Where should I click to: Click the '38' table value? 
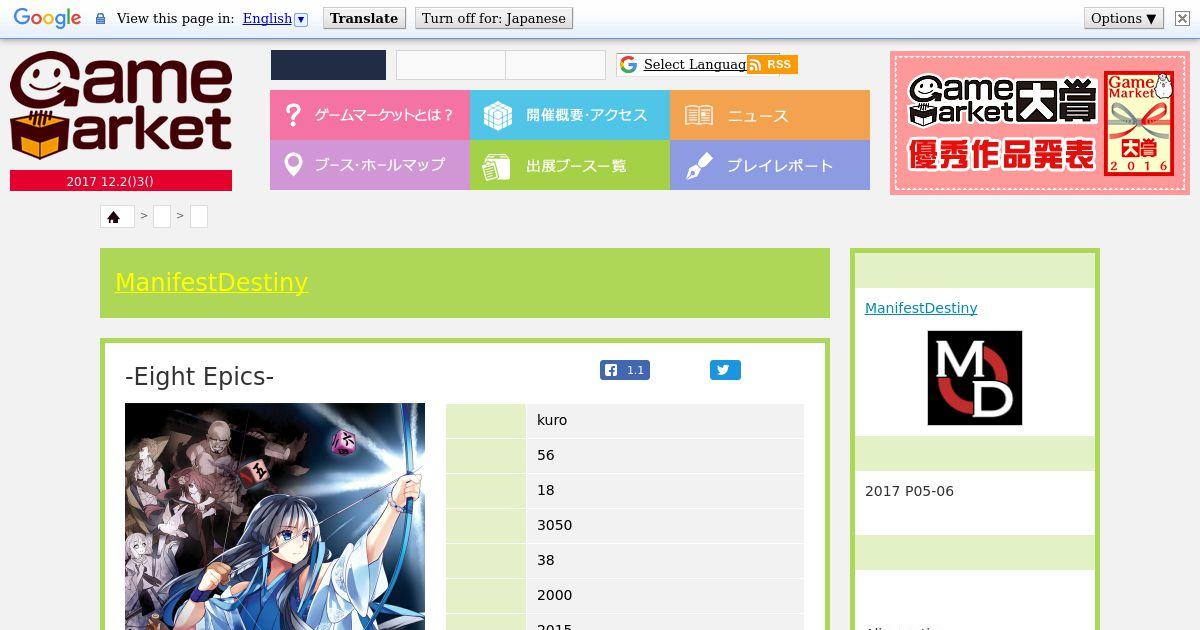(x=546, y=560)
